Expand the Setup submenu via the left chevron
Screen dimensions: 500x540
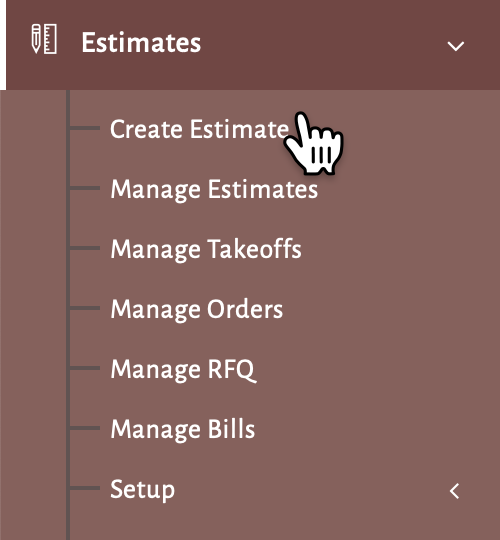(455, 491)
